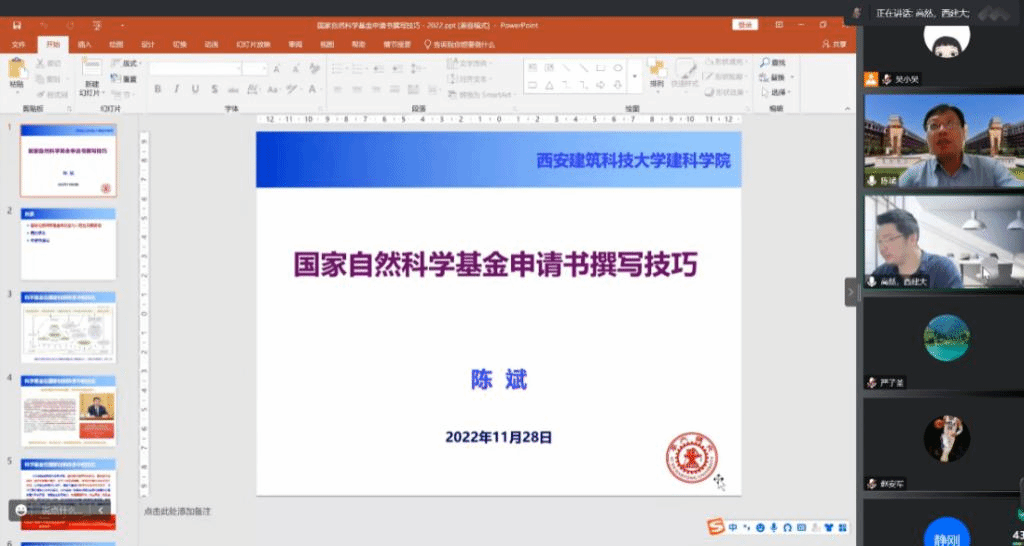This screenshot has height=546, width=1024.
Task: Open the File (文件) menu
Action: [x=19, y=44]
